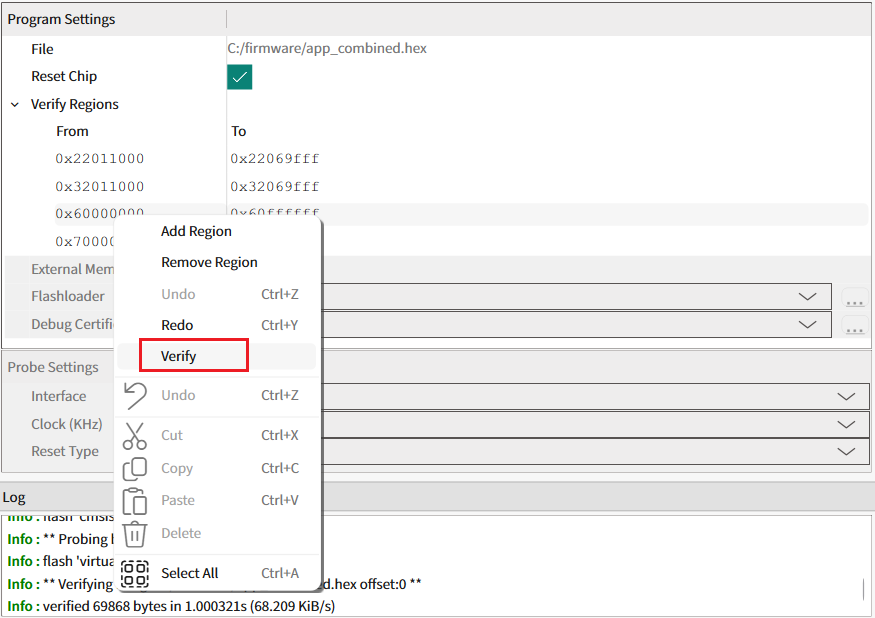Expand the Reset Type dropdown

coord(846,451)
